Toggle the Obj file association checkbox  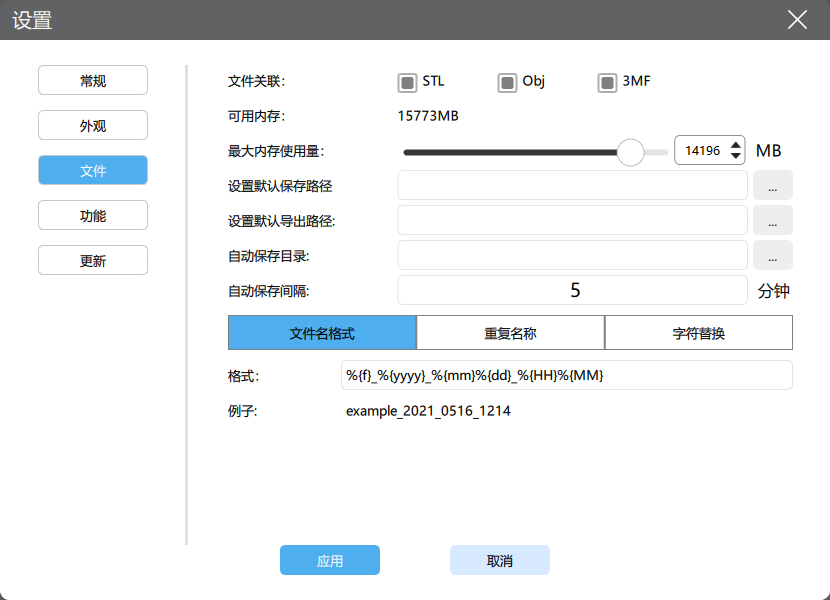507,82
